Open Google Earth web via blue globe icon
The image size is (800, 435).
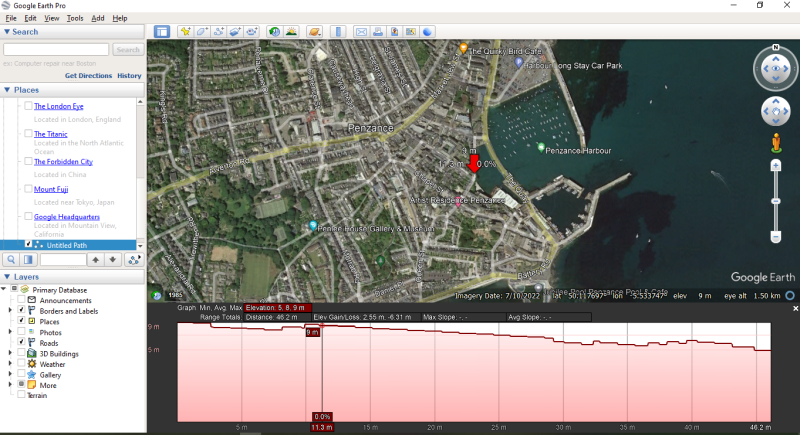(x=428, y=32)
